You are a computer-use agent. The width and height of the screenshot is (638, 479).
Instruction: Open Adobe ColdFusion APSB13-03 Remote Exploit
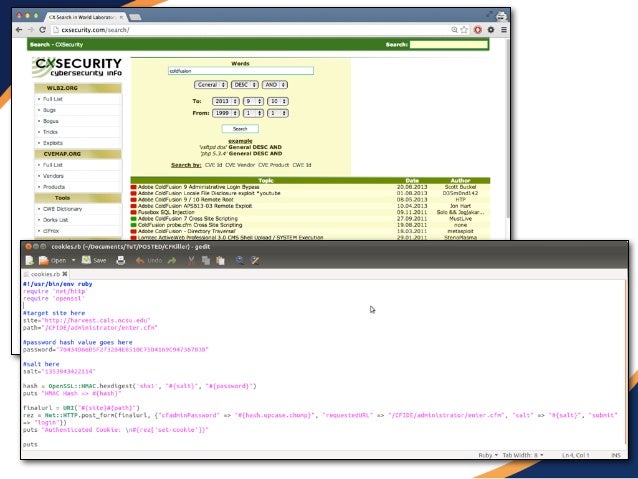(x=195, y=206)
